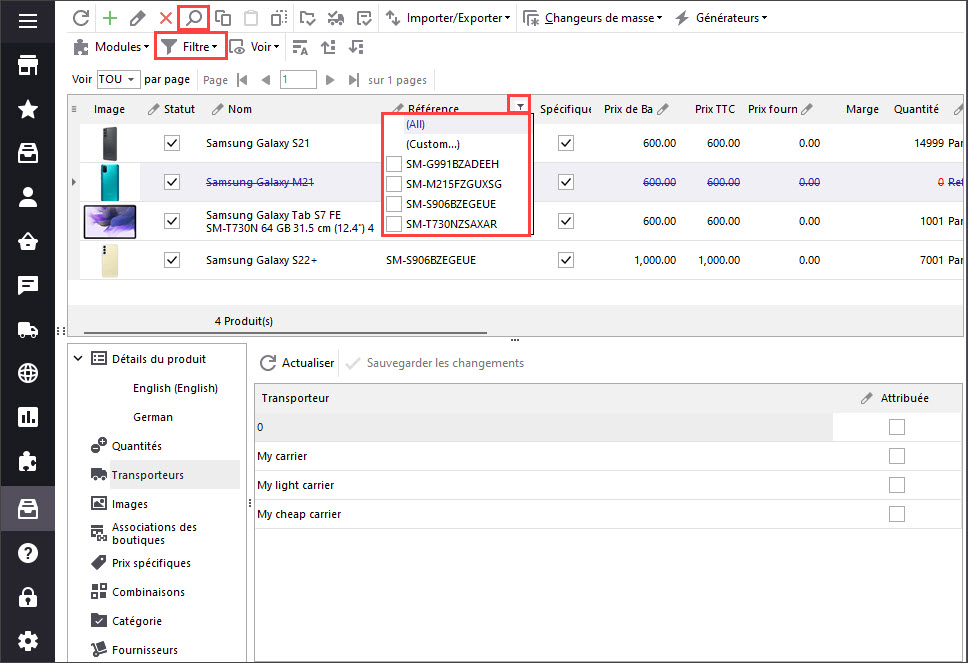Delete the product using the red X
Viewport: 968px width, 663px height.
(165, 18)
